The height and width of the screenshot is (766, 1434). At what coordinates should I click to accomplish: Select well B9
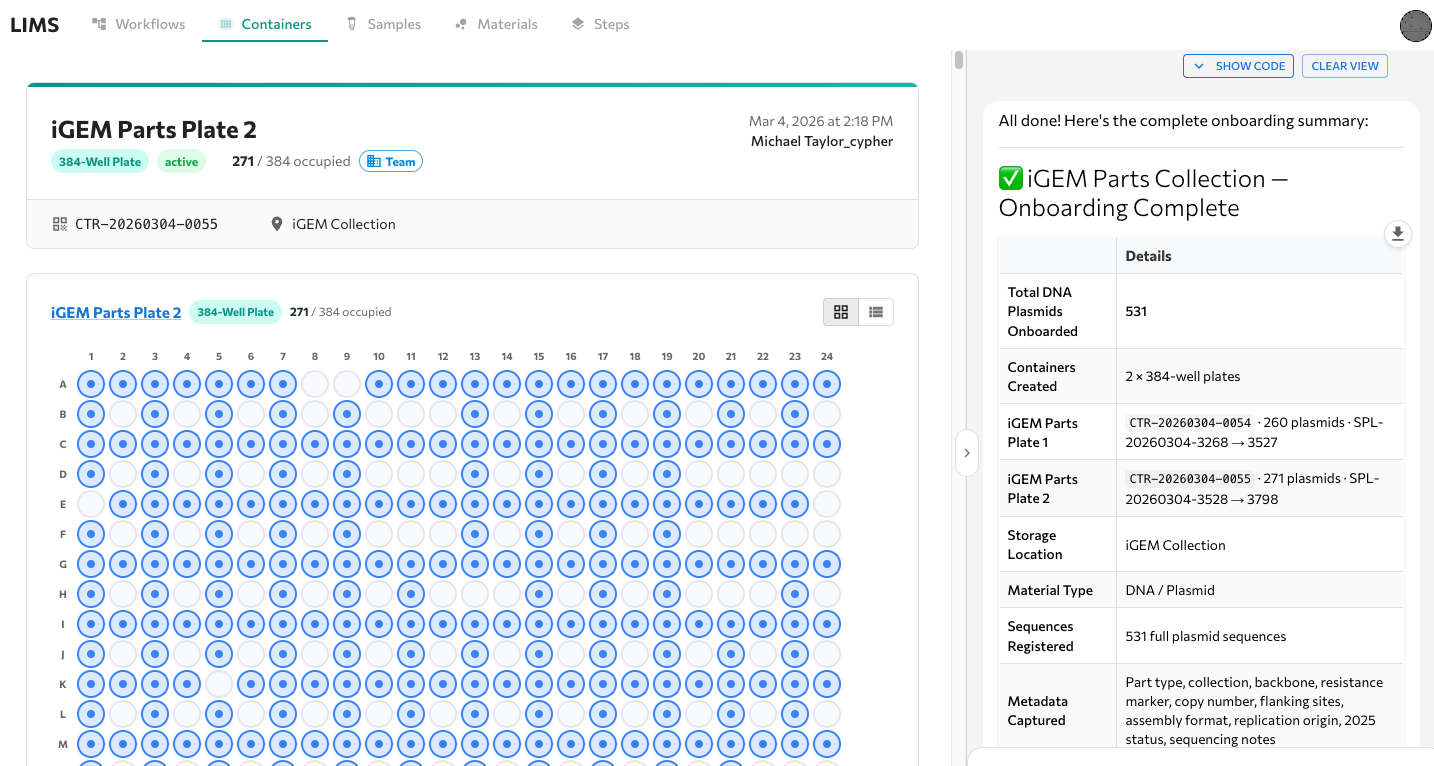[347, 414]
